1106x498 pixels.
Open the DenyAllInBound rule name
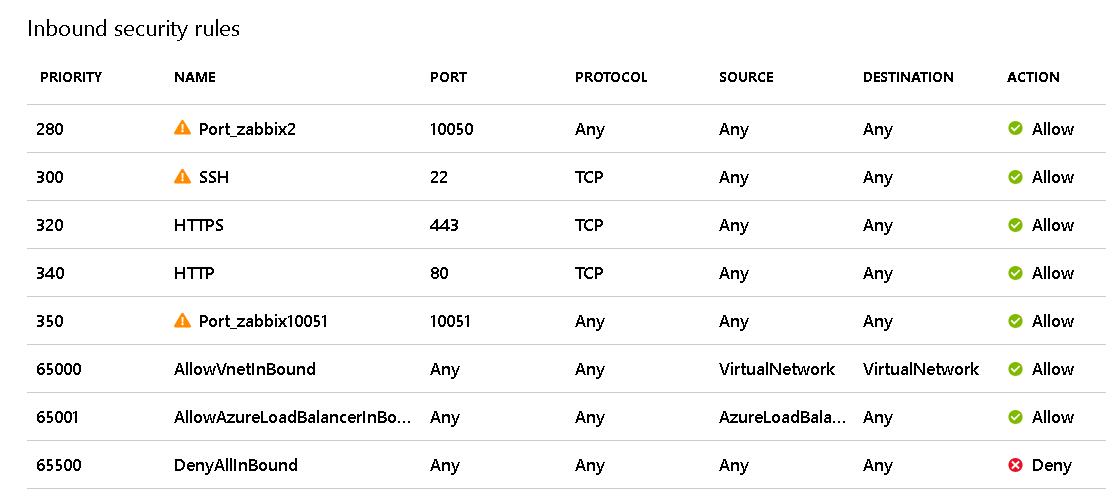click(236, 465)
